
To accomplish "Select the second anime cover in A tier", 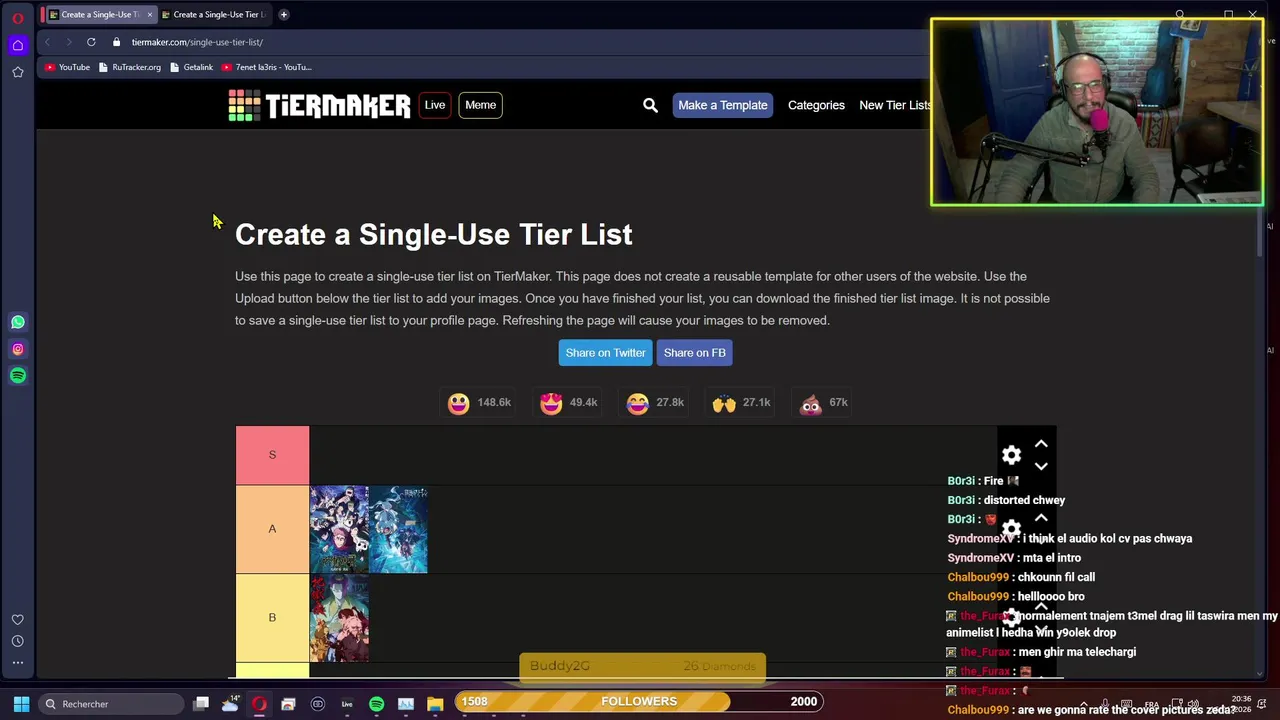I will point(398,529).
